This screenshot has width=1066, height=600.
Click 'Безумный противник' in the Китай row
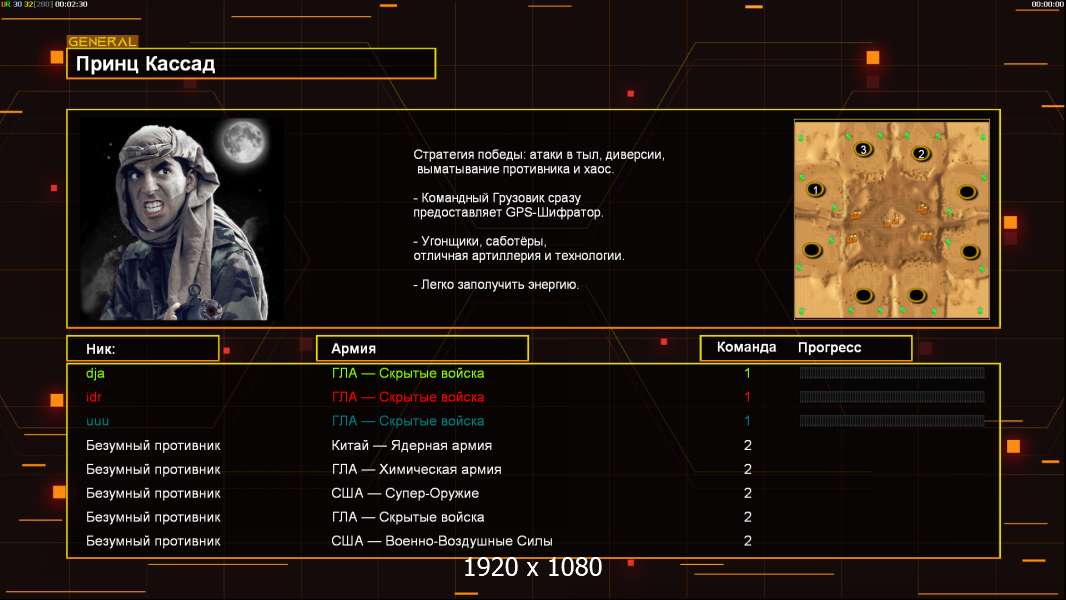point(153,446)
